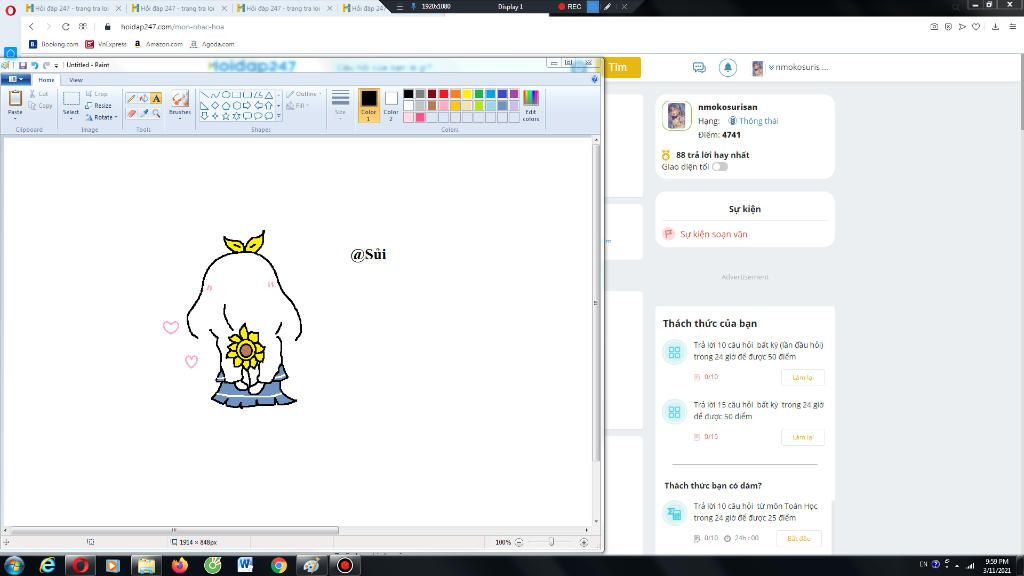The image size is (1024, 576).
Task: Select the Fill with color bucket tool
Action: (x=144, y=99)
